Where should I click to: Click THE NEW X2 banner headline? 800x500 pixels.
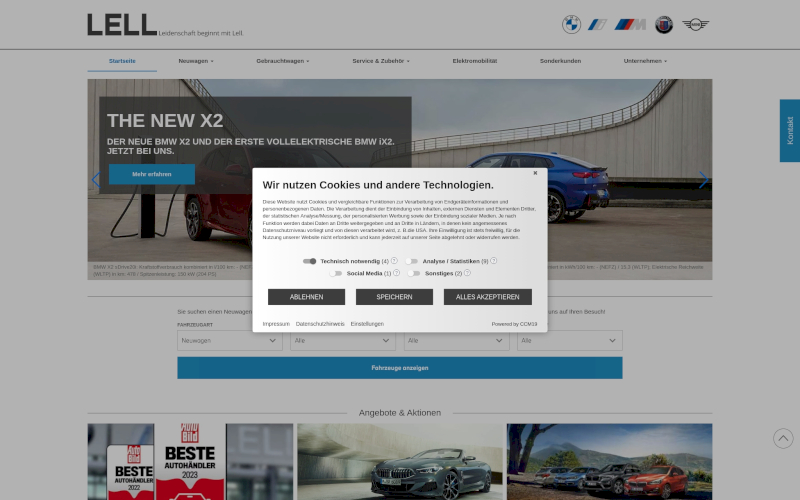(165, 121)
